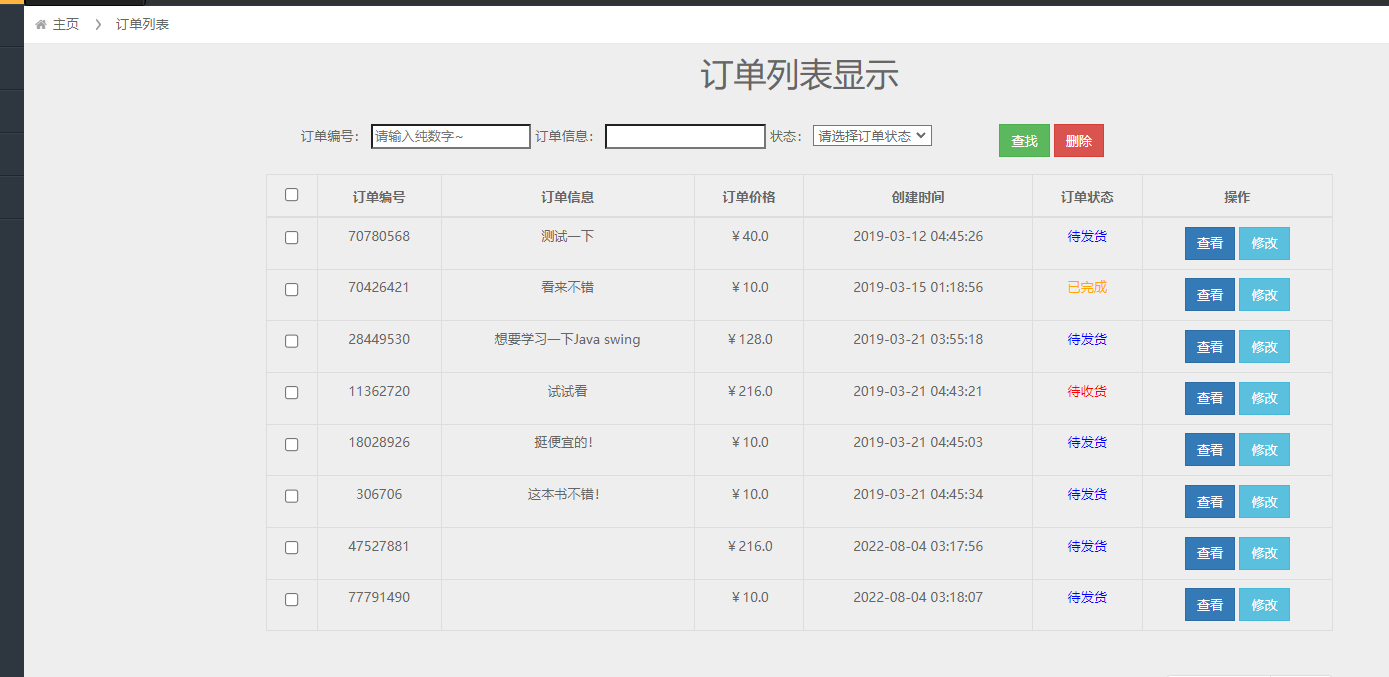1389x677 pixels.
Task: Click 查看 for order 47527881
Action: [1209, 553]
